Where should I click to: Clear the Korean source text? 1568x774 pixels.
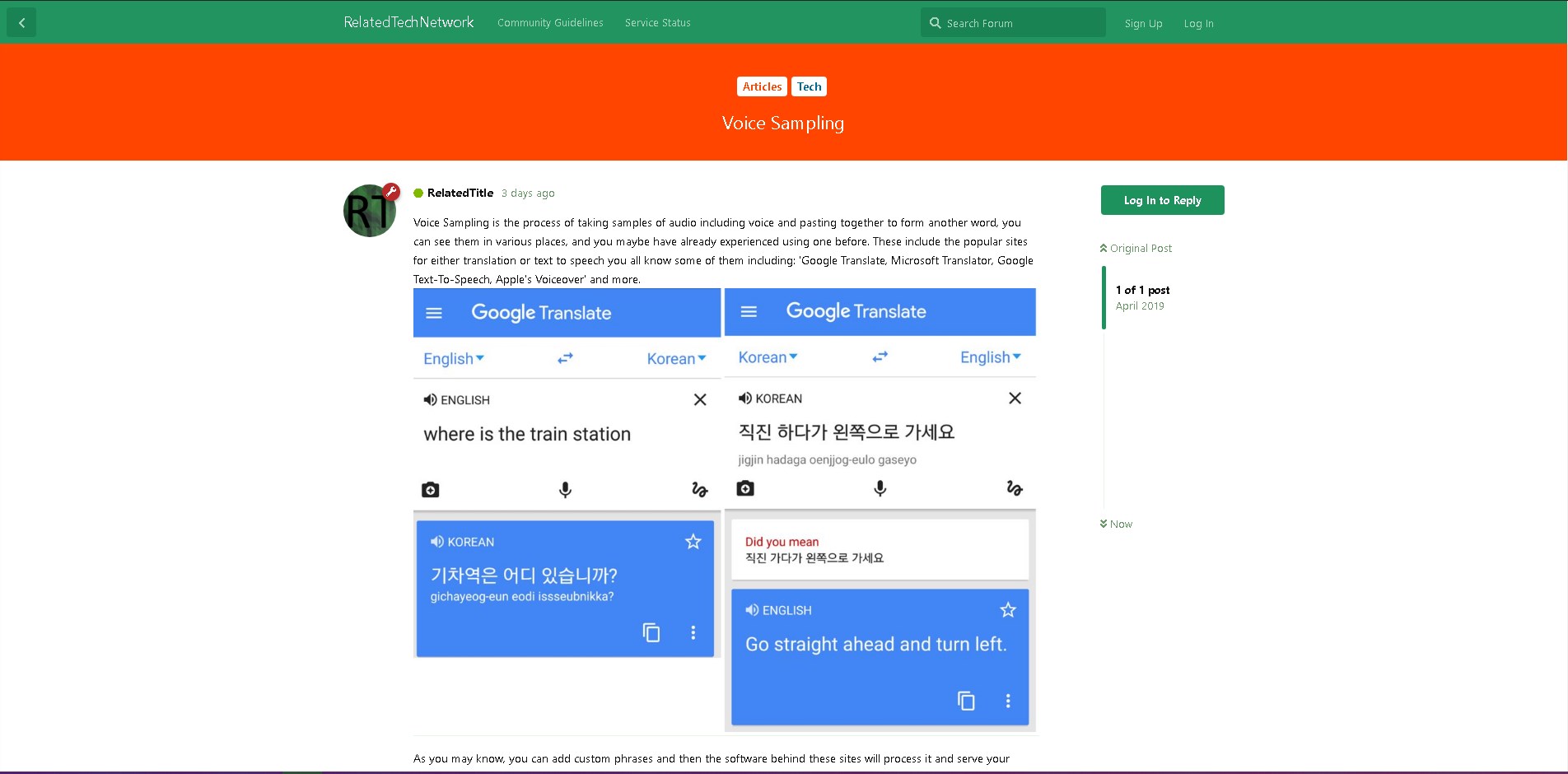click(1015, 398)
